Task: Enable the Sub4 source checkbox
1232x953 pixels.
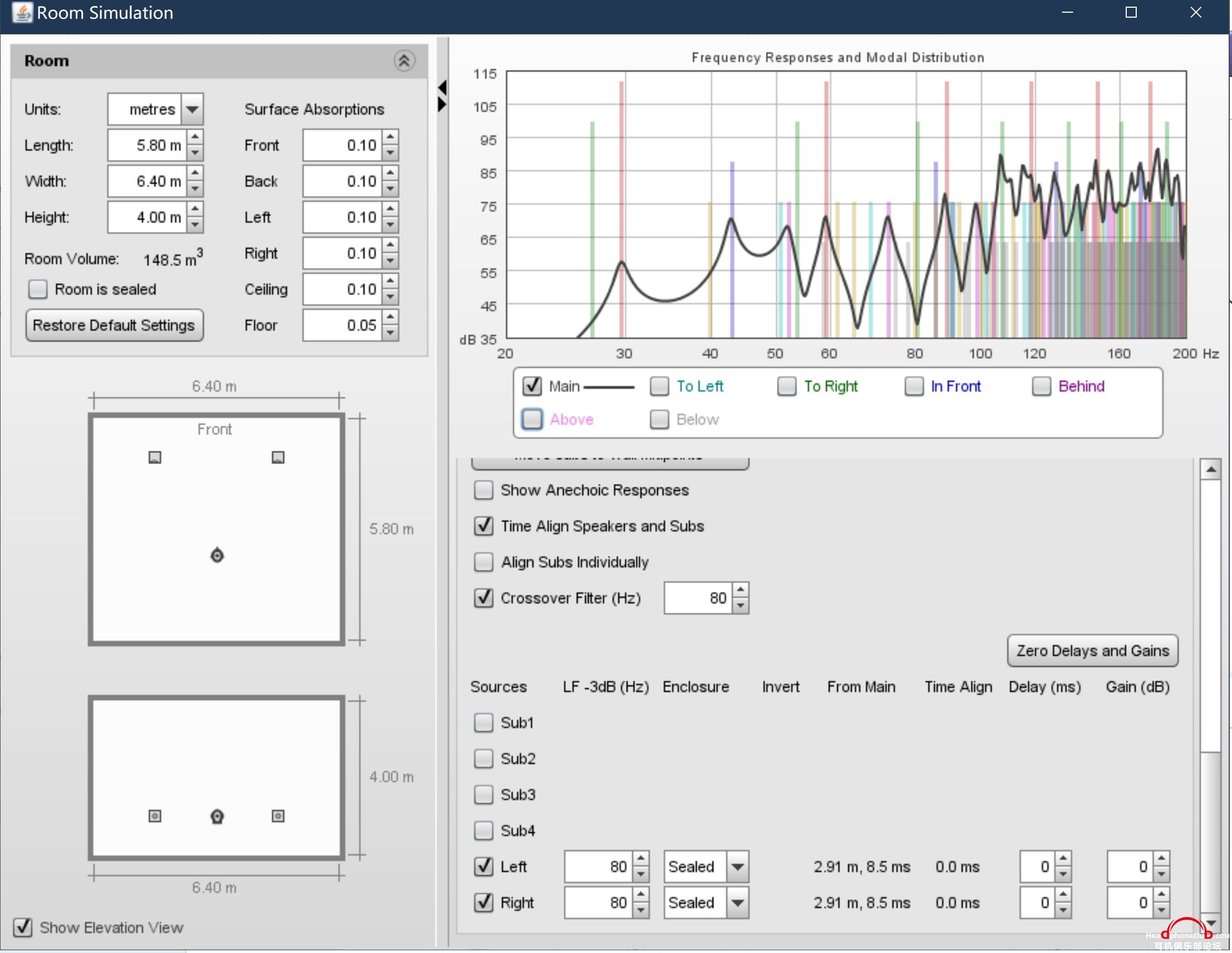Action: [483, 832]
